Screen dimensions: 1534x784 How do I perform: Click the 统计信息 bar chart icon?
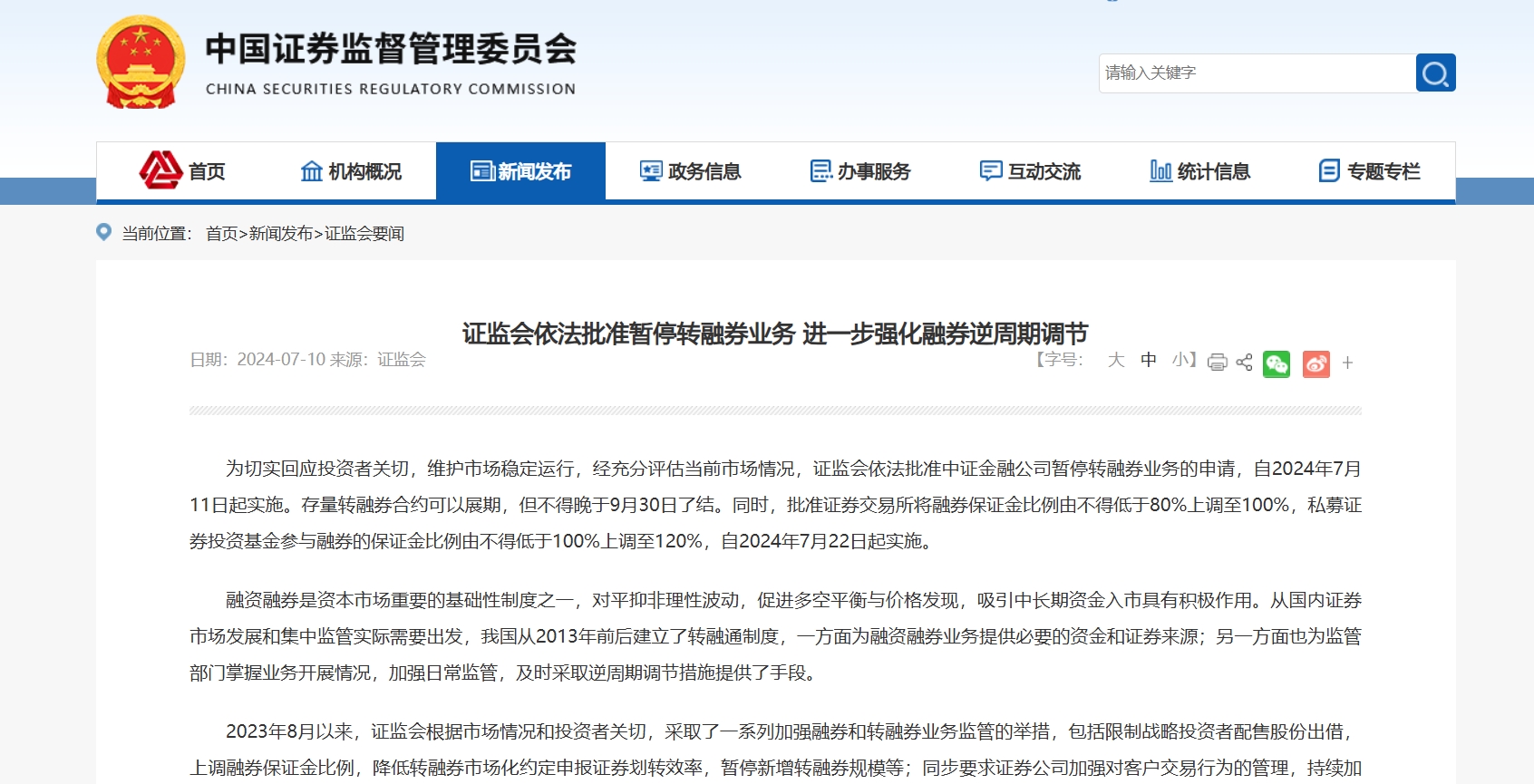(x=1160, y=171)
